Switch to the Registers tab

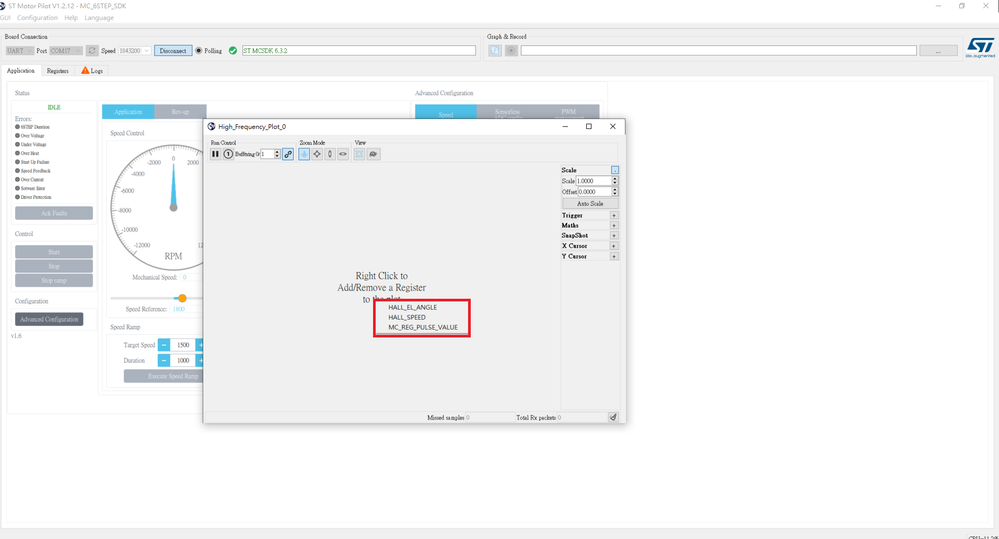(x=57, y=71)
